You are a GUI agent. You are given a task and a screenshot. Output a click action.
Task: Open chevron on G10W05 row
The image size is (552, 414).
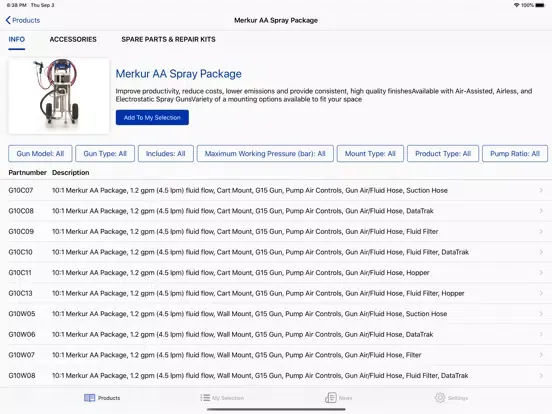[x=541, y=314]
